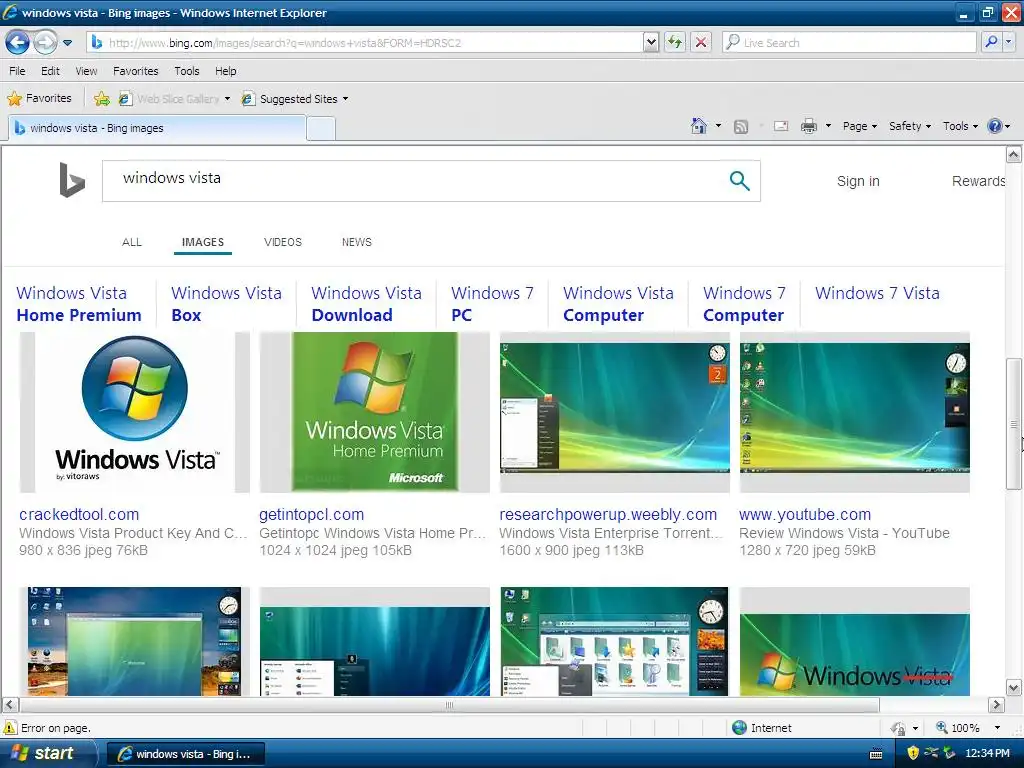Open the Tools menu in menu bar
This screenshot has width=1024, height=768.
coord(187,71)
